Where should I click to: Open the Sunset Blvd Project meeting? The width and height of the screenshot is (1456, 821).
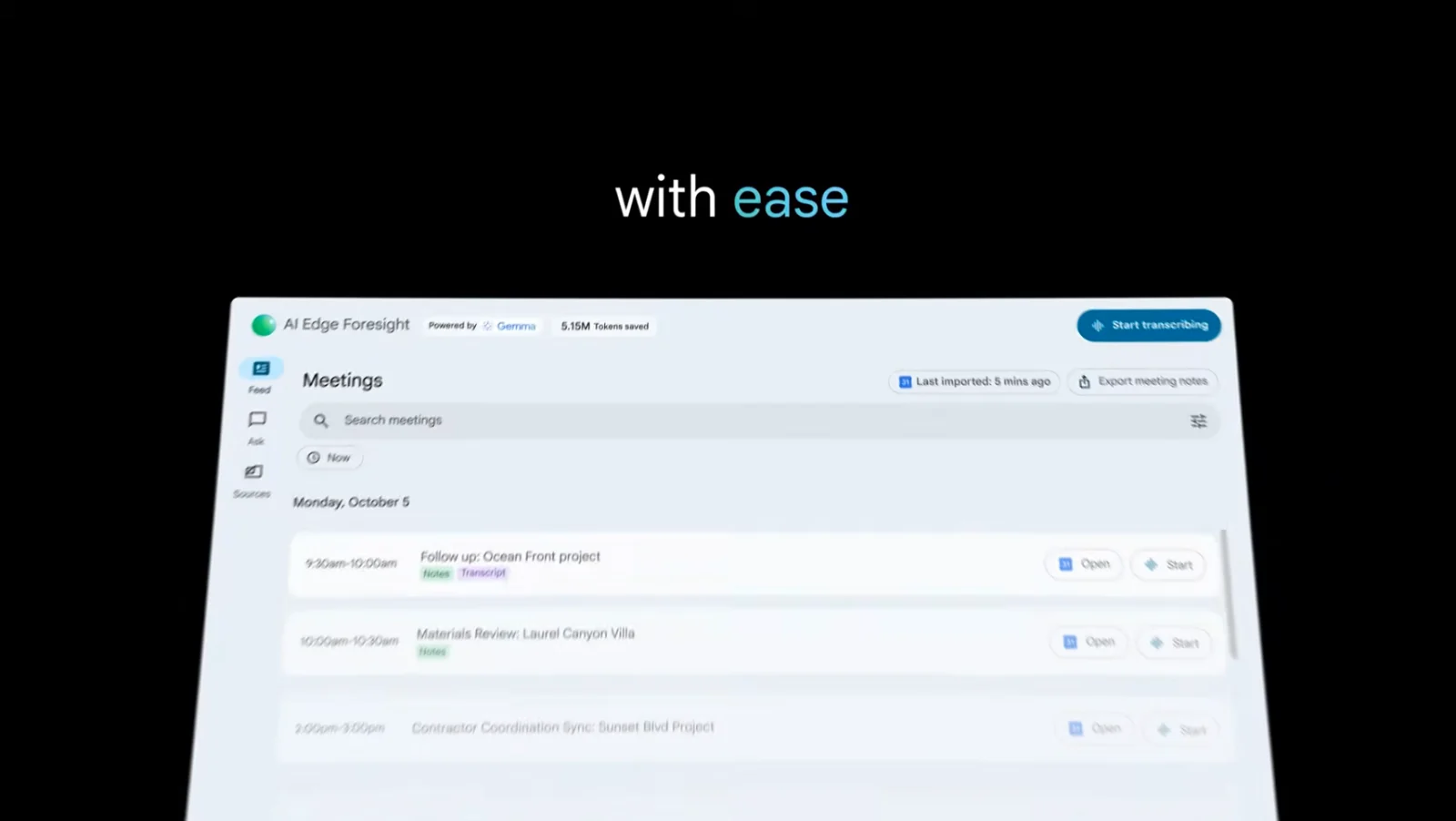click(1095, 728)
